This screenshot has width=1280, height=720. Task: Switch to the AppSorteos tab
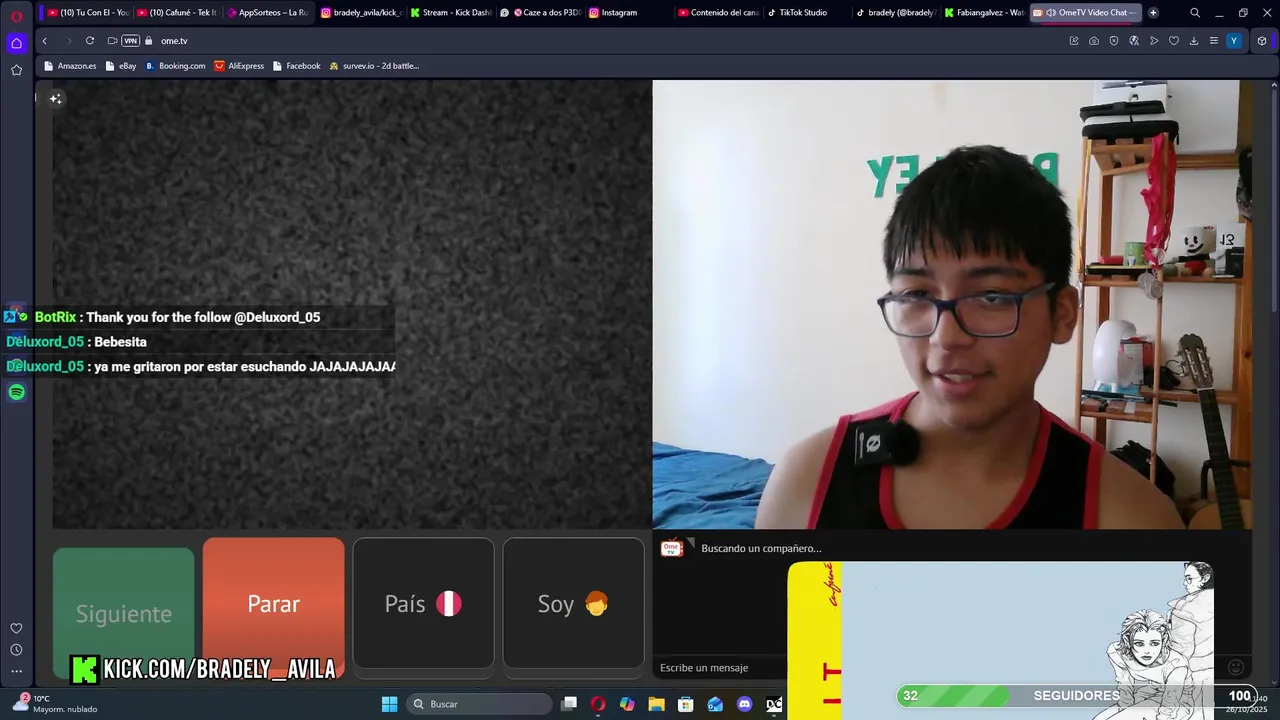(x=266, y=13)
